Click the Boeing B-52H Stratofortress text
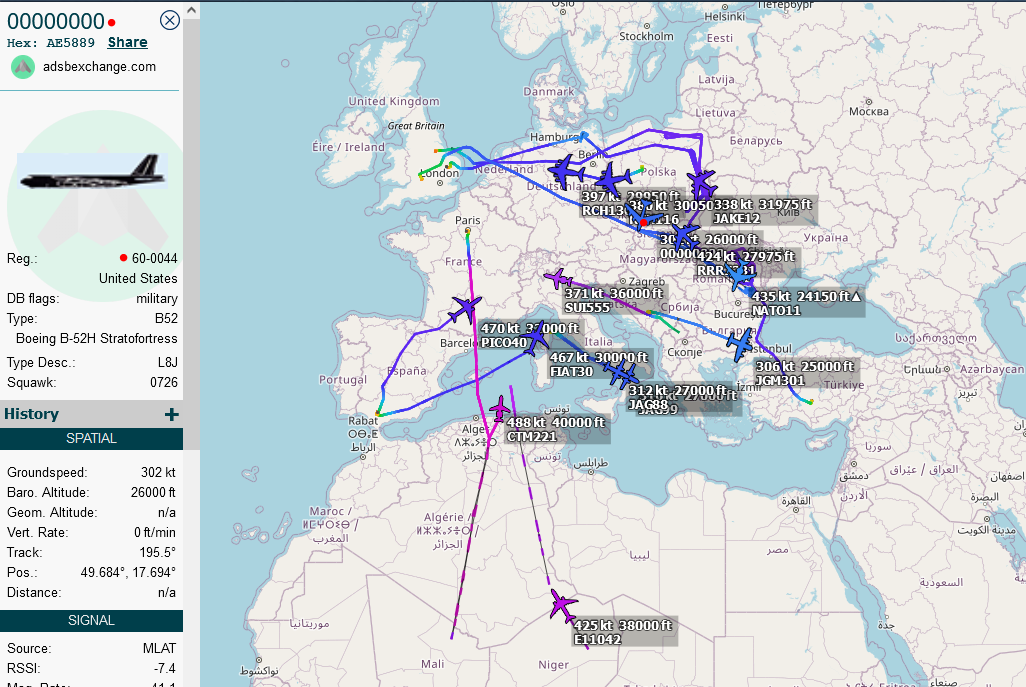 tap(97, 338)
